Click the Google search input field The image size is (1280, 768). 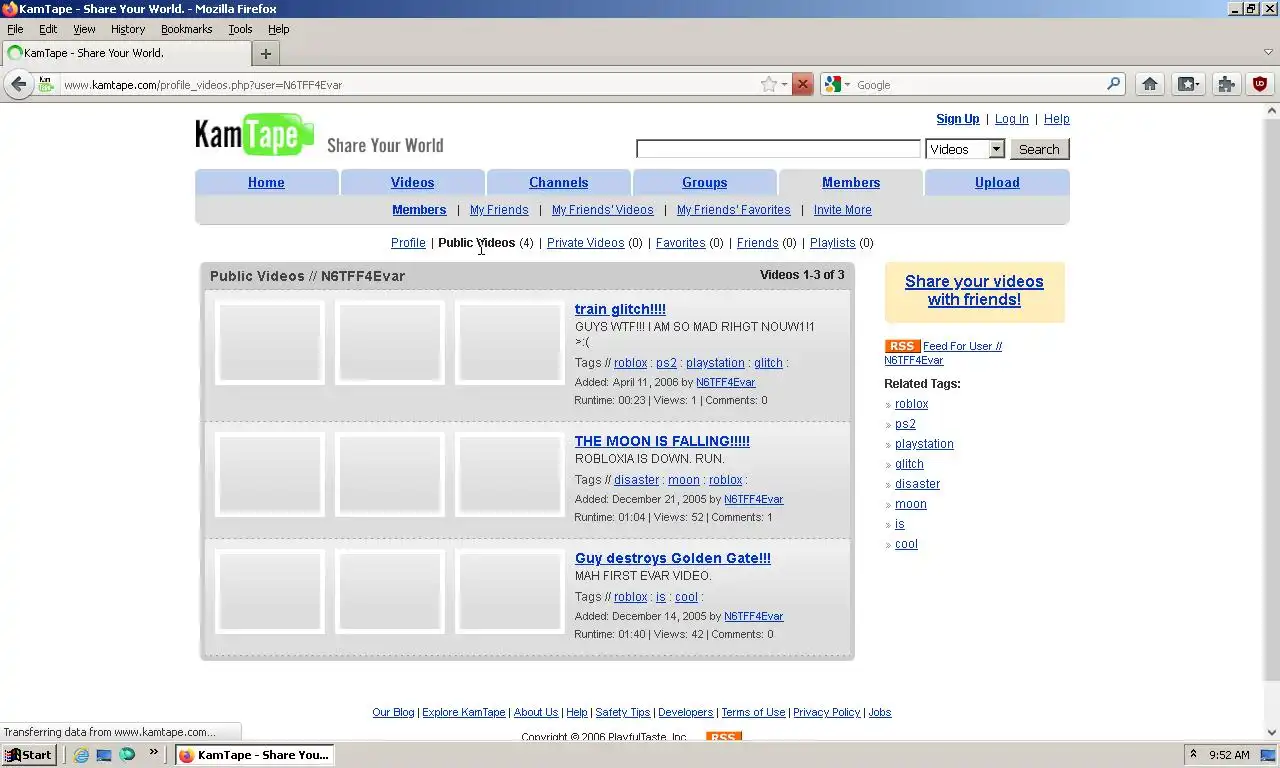click(978, 85)
